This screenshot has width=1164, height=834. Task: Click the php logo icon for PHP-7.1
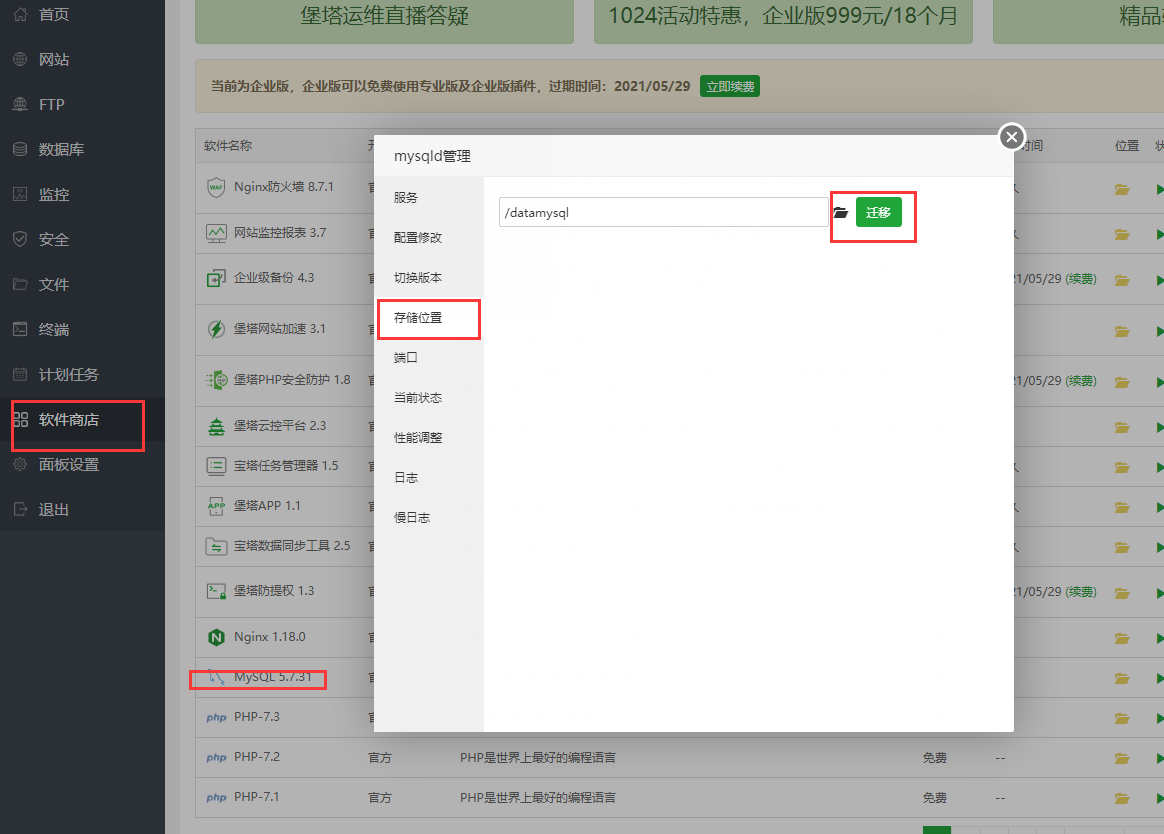[x=216, y=798]
